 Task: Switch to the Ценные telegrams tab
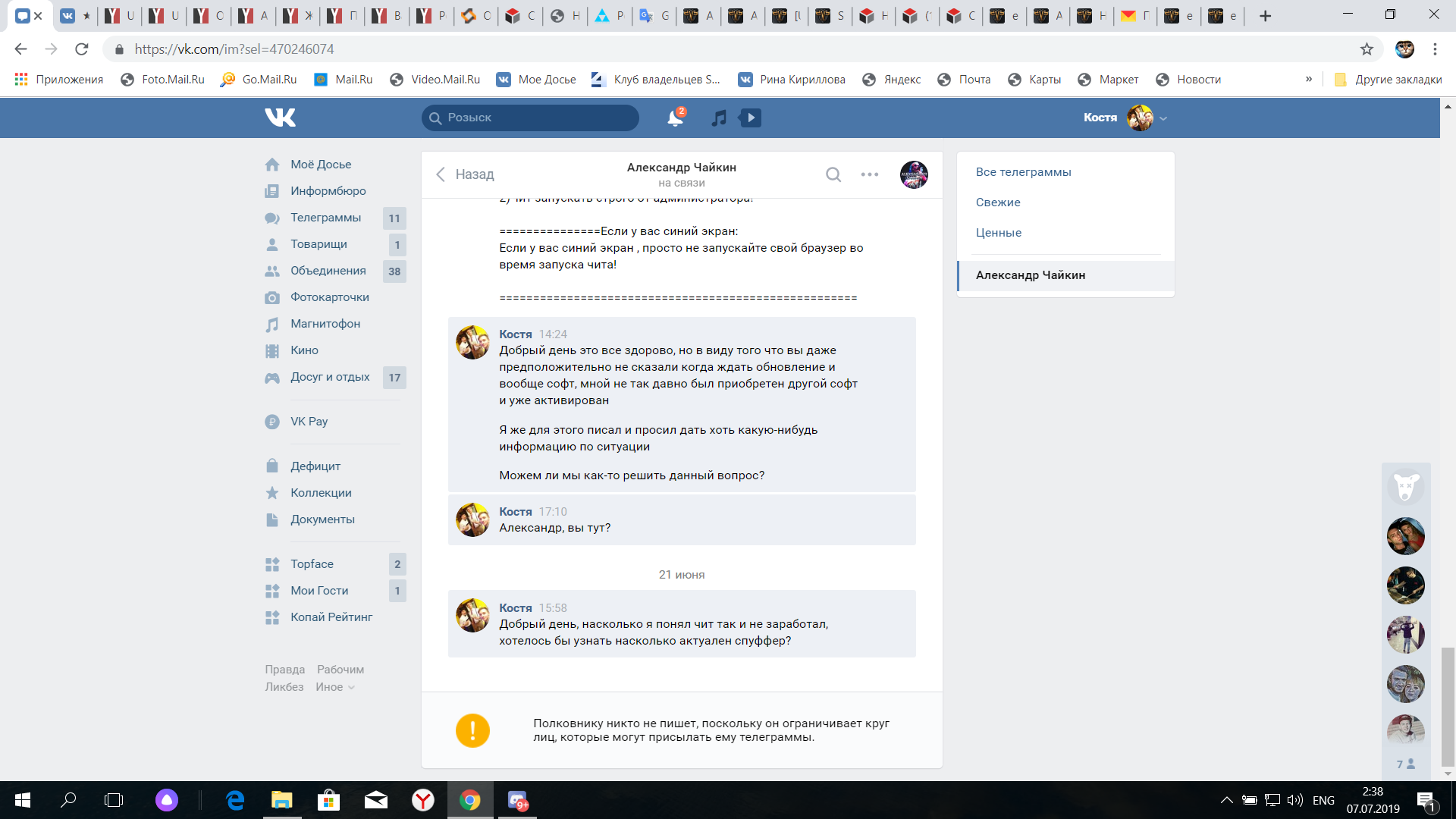click(998, 233)
